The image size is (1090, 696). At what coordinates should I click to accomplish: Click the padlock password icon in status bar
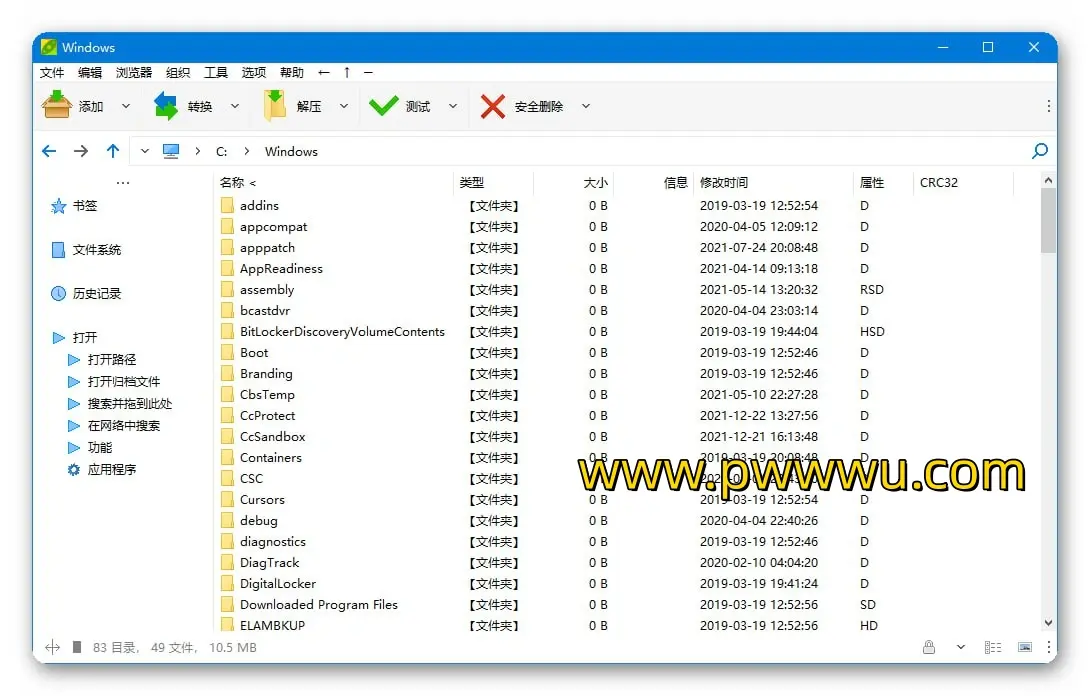tap(929, 647)
